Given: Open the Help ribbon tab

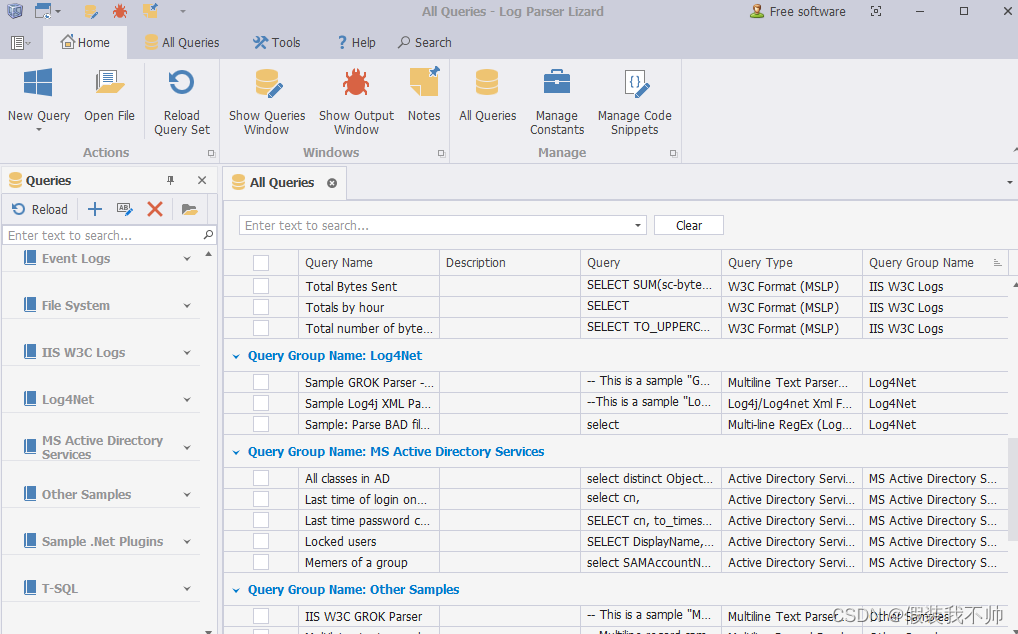Looking at the screenshot, I should [x=356, y=42].
